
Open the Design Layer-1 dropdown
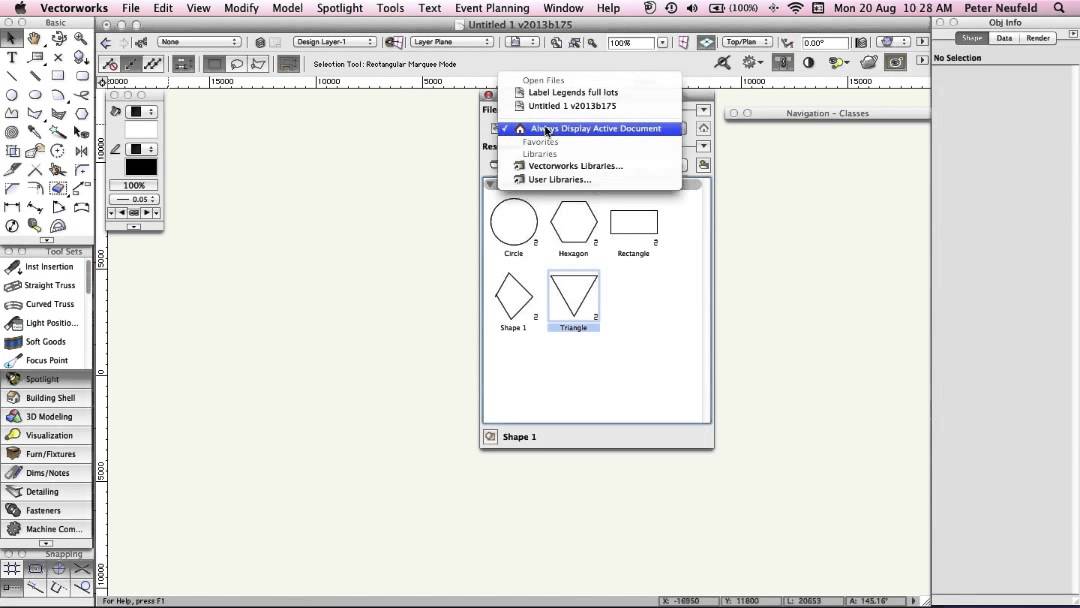pos(334,42)
